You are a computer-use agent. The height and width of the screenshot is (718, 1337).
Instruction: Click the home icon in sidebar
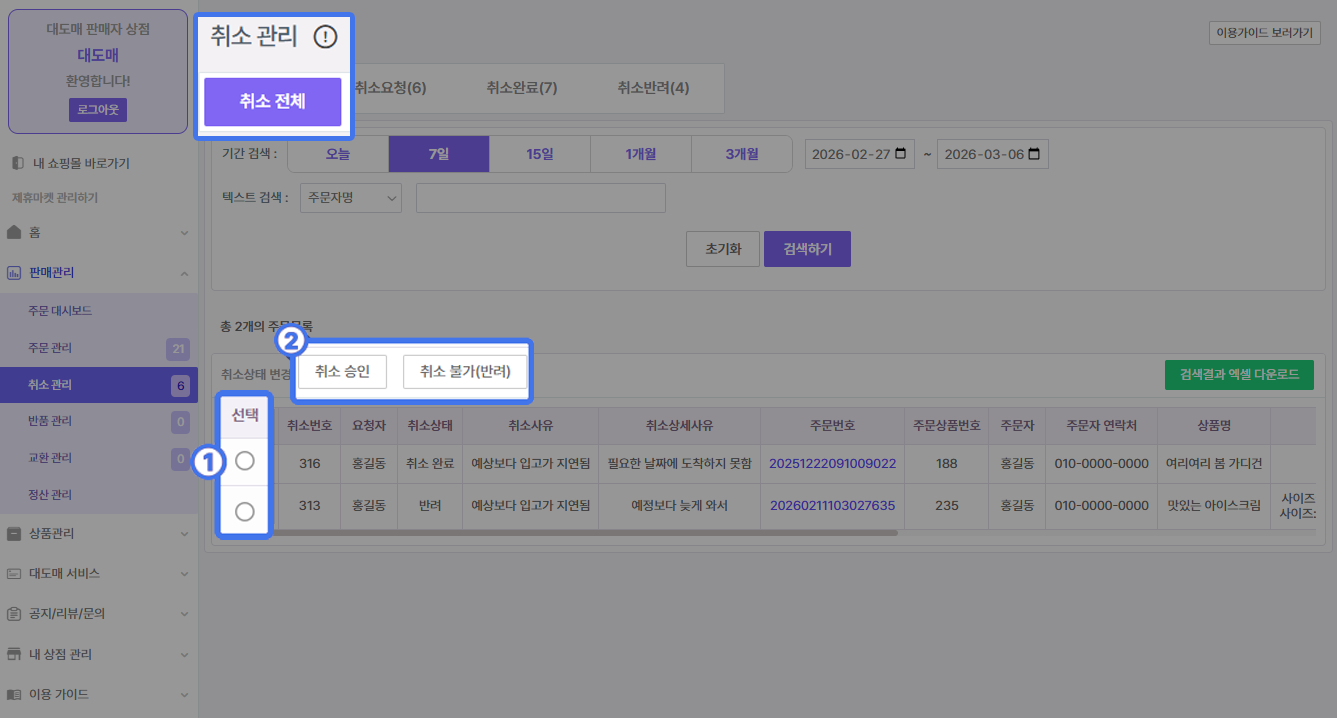pos(14,232)
